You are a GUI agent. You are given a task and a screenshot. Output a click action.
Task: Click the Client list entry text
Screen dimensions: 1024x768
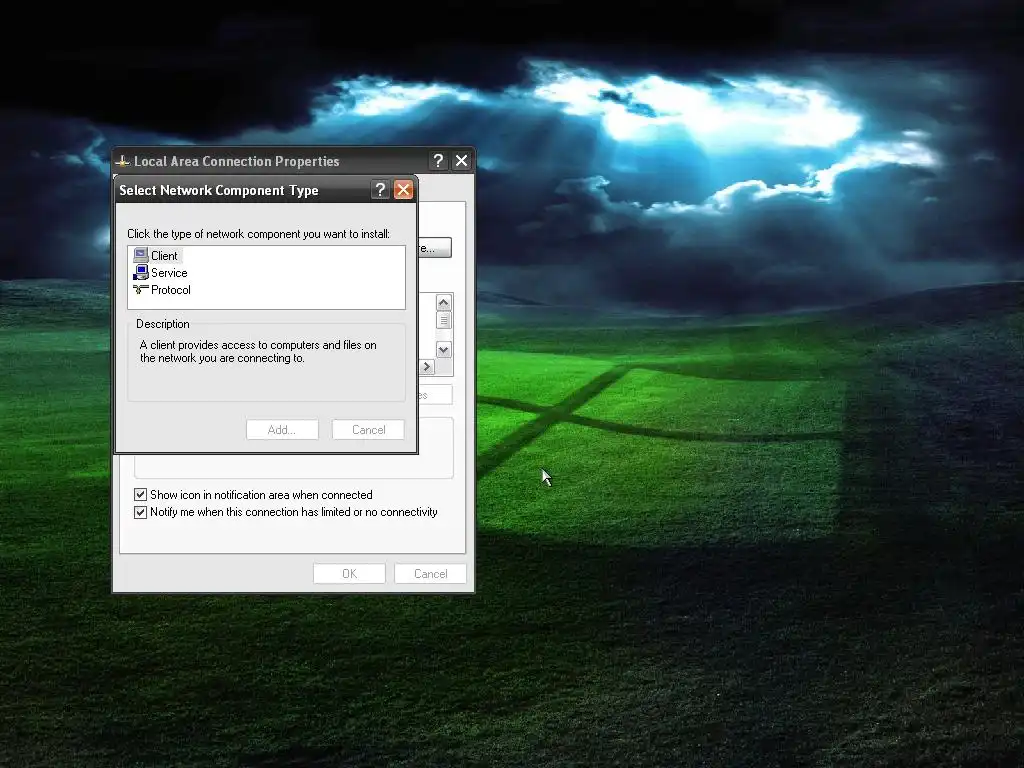(x=164, y=255)
